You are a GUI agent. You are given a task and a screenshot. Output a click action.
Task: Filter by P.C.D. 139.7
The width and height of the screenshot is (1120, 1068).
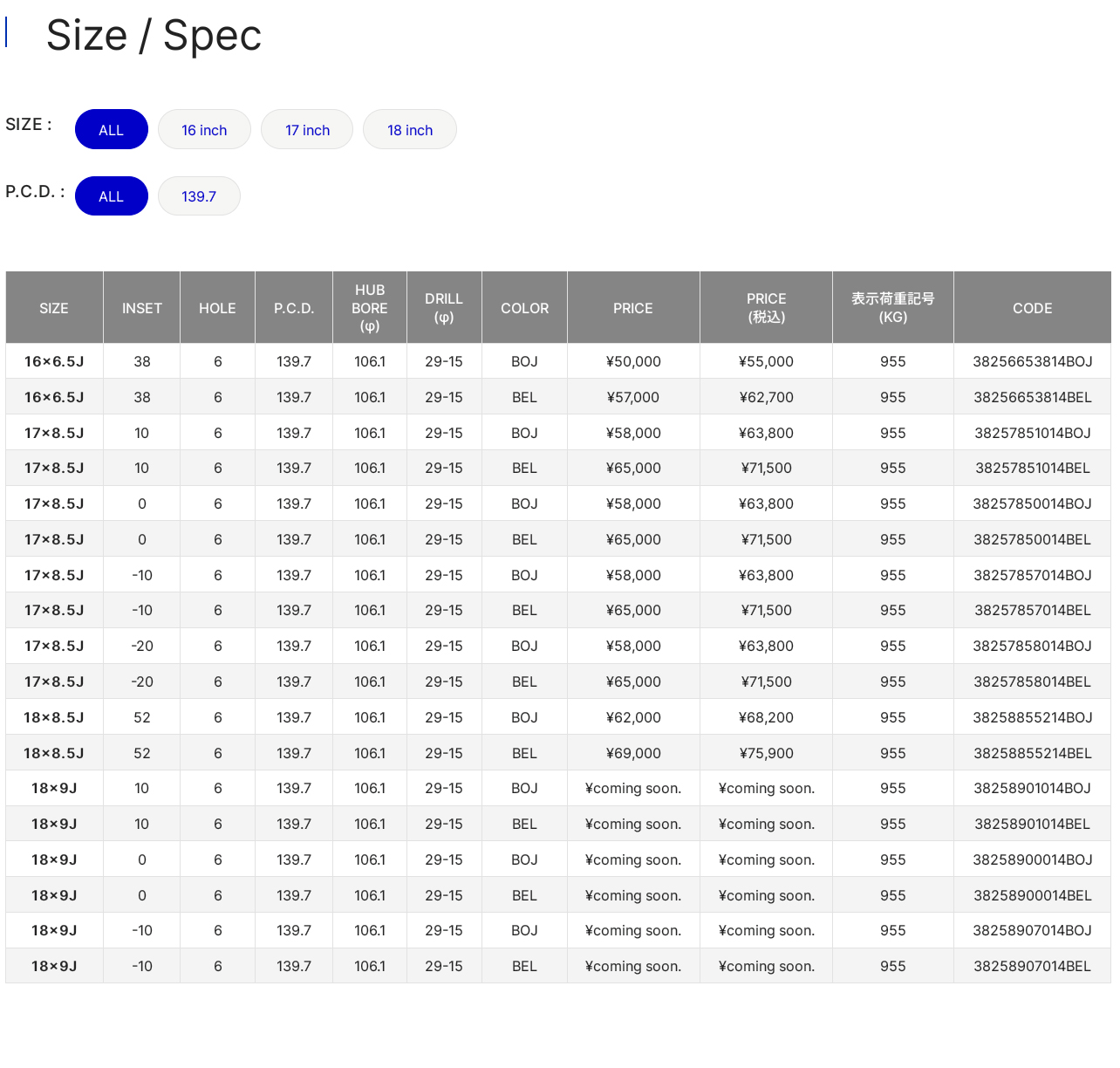tap(199, 195)
